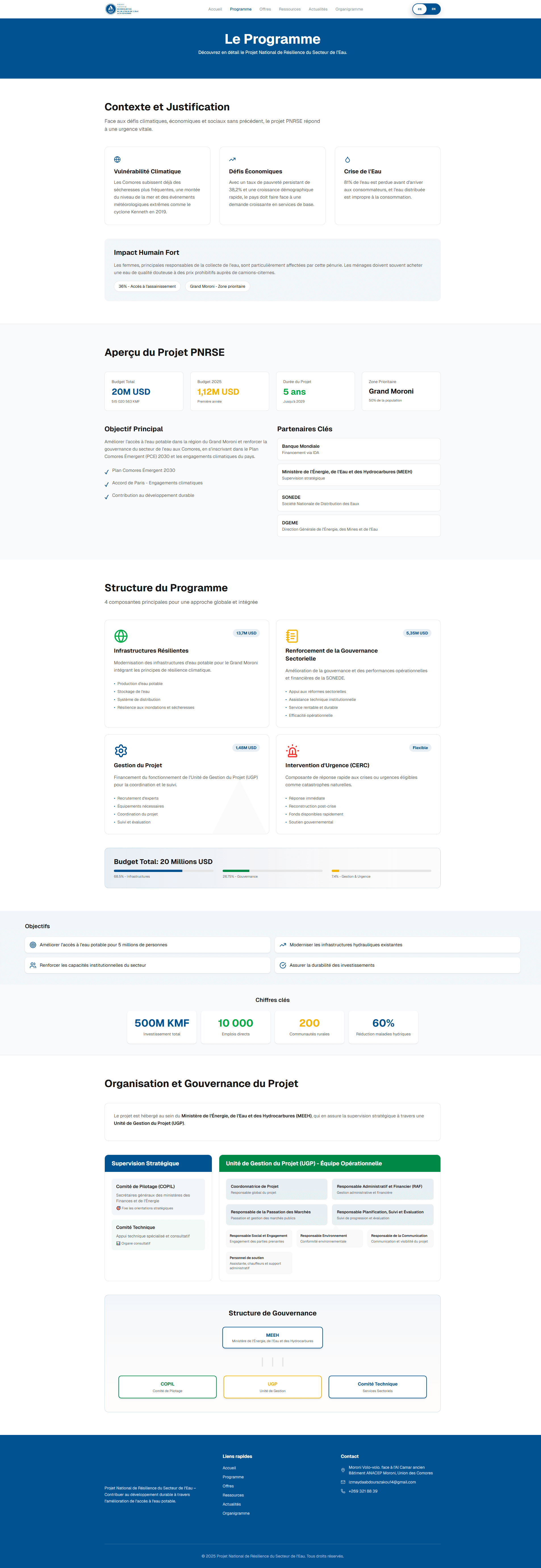The height and width of the screenshot is (1568, 541).
Task: Select the COPIL box in Structure de Gouvernance
Action: (167, 1387)
